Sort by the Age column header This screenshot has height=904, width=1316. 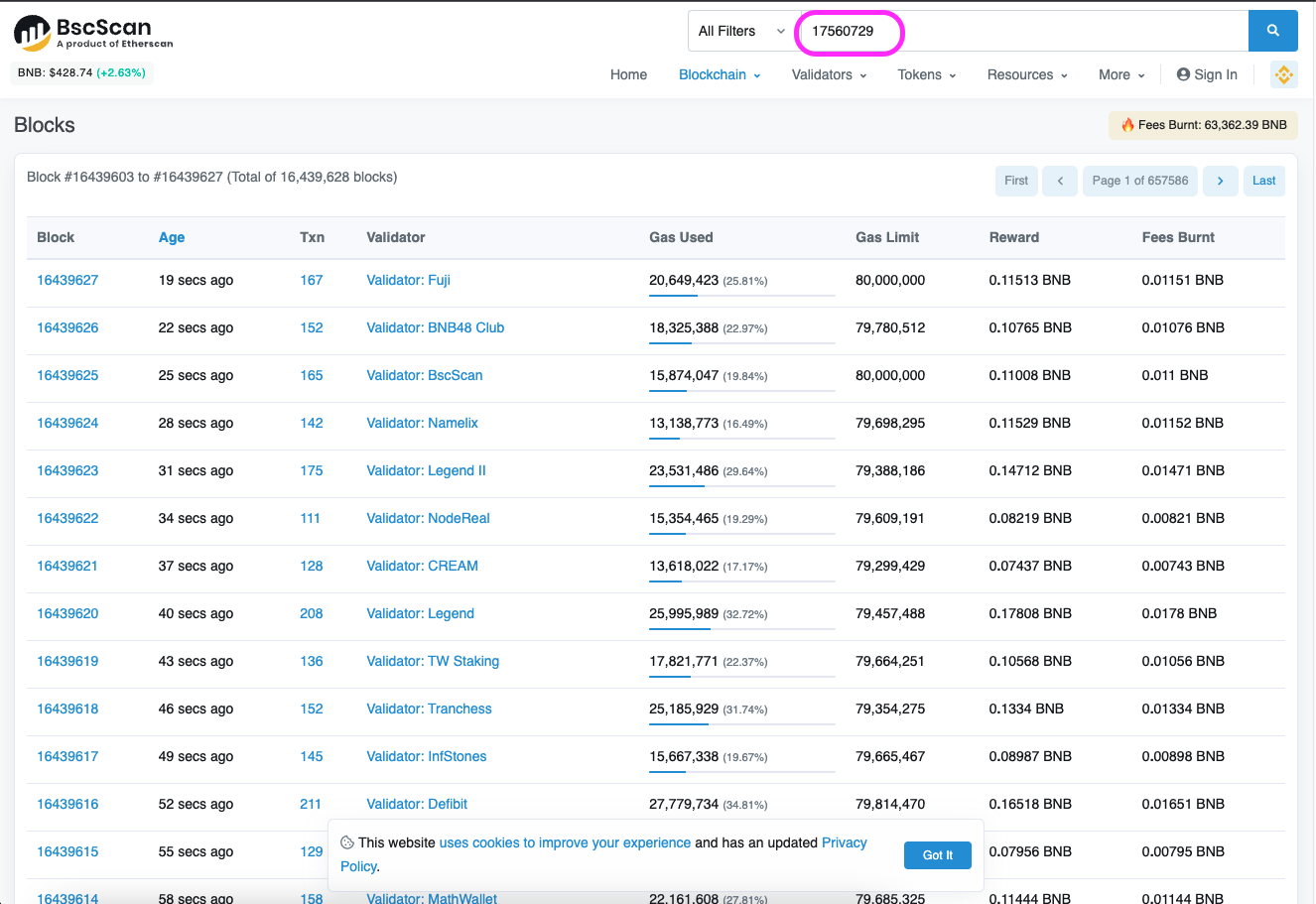point(172,237)
